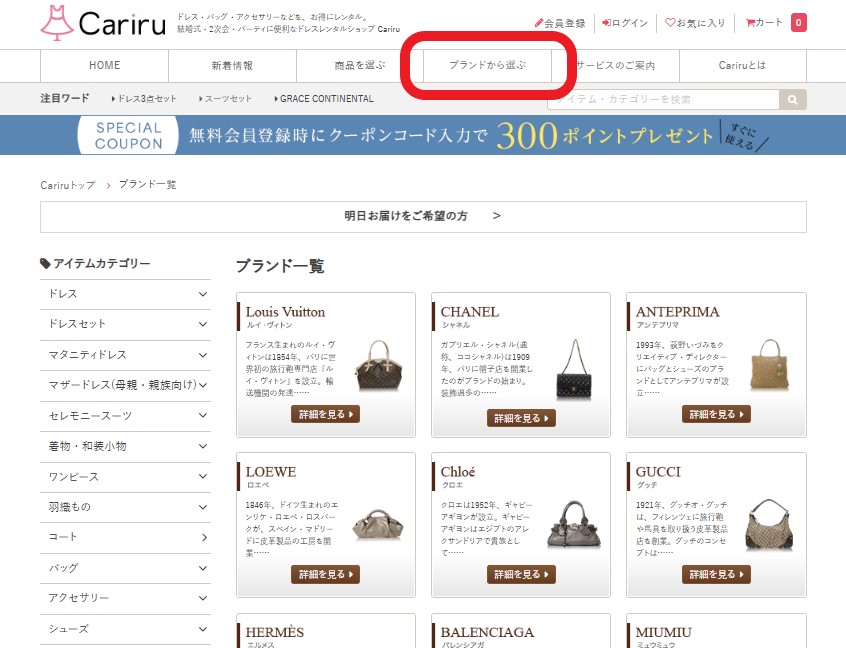The image size is (846, 648).
Task: Open member registration pencil link
Action: (x=560, y=23)
